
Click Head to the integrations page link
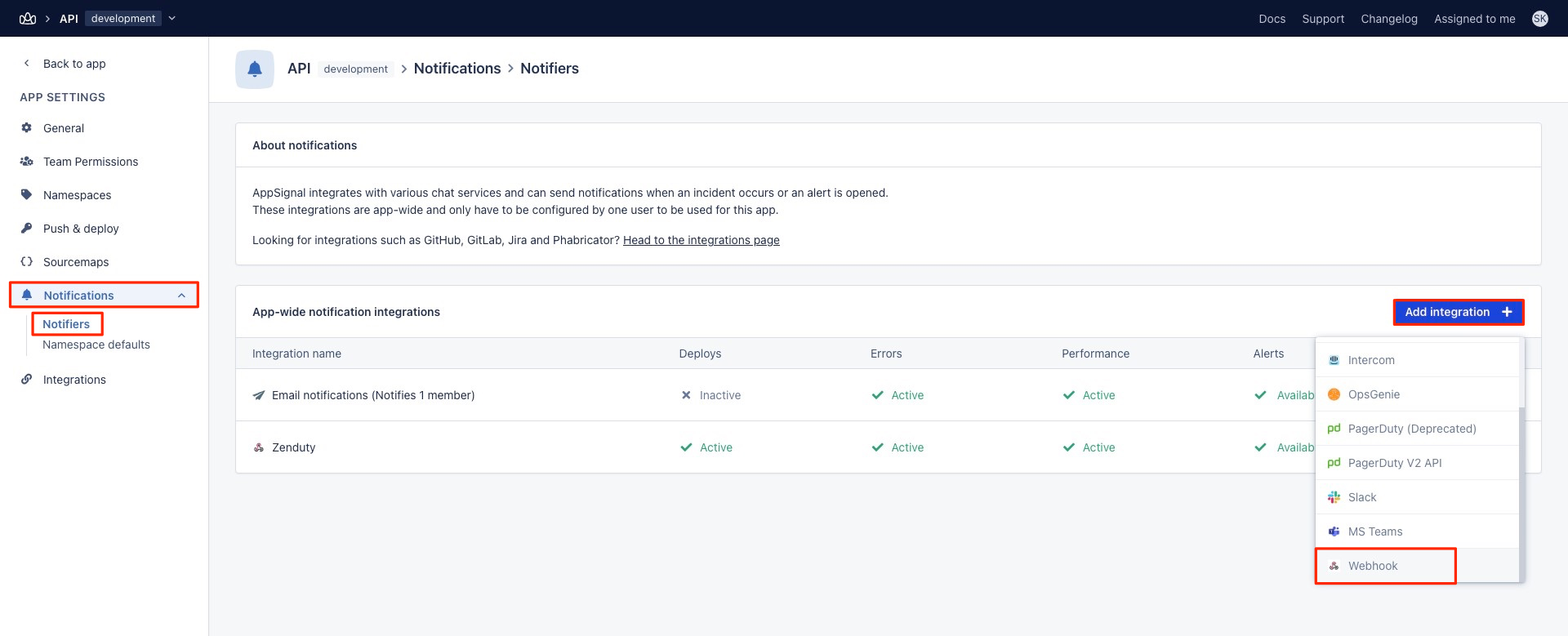pyautogui.click(x=701, y=240)
